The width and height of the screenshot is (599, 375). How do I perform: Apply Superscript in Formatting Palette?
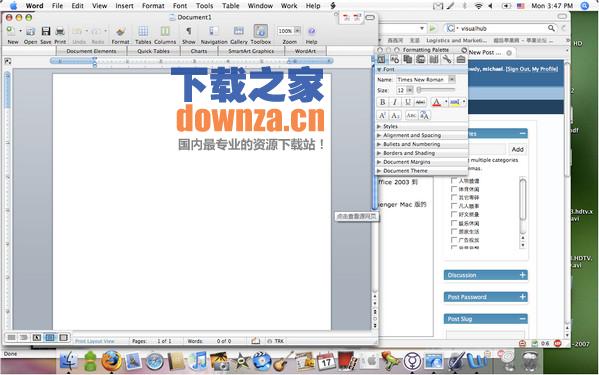(x=382, y=115)
